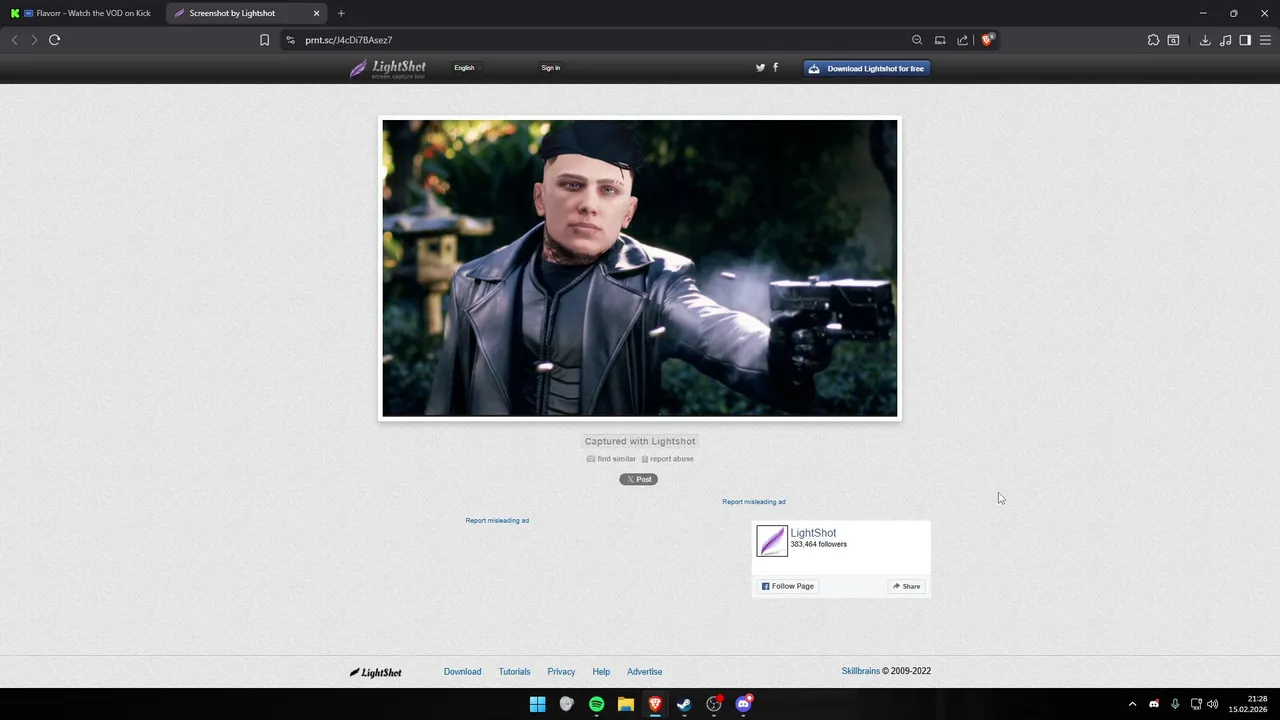Click the share icon in the address bar
This screenshot has width=1280, height=720.
point(962,40)
